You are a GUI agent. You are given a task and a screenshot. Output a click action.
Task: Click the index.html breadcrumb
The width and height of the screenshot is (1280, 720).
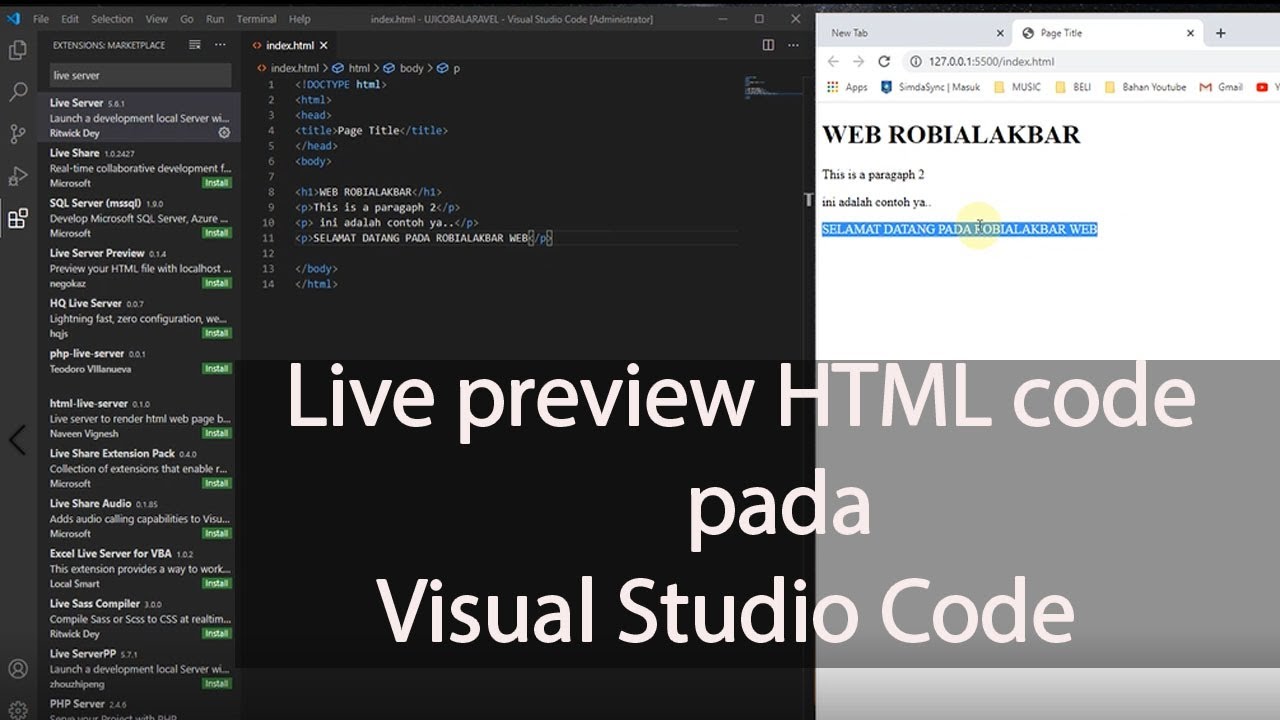tap(288, 68)
